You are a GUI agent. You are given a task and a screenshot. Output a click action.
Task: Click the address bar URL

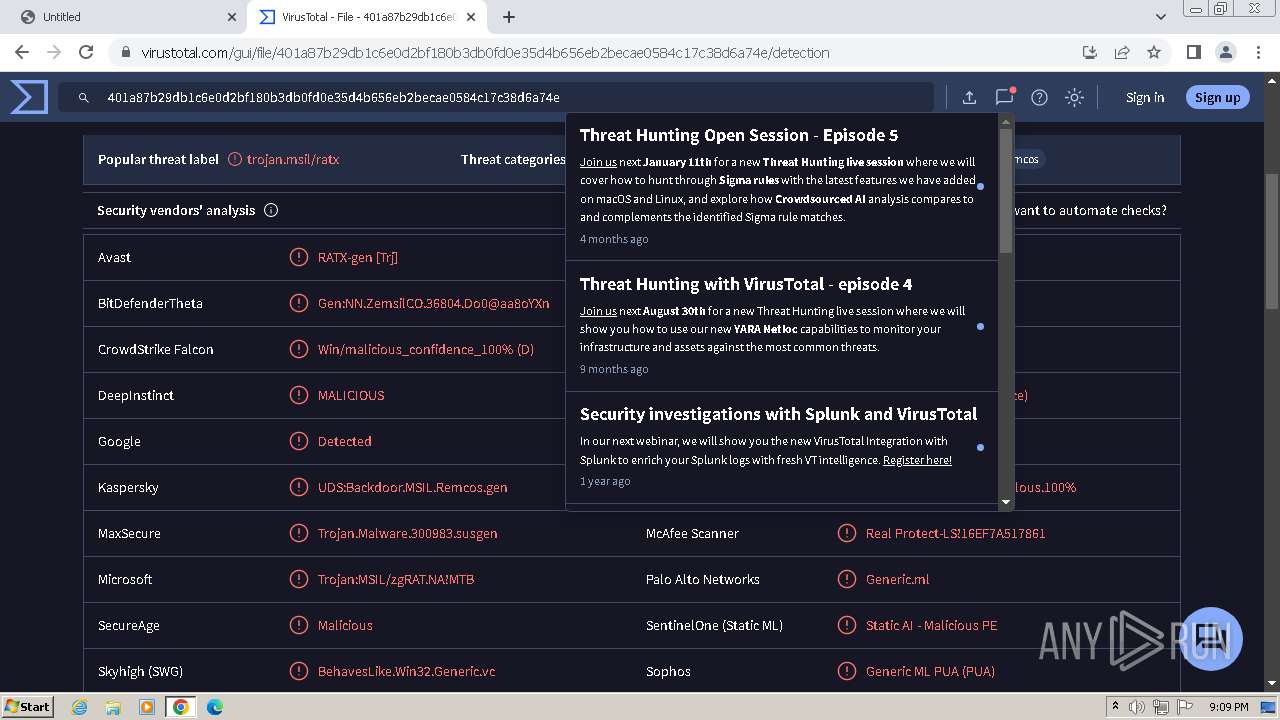coord(485,53)
